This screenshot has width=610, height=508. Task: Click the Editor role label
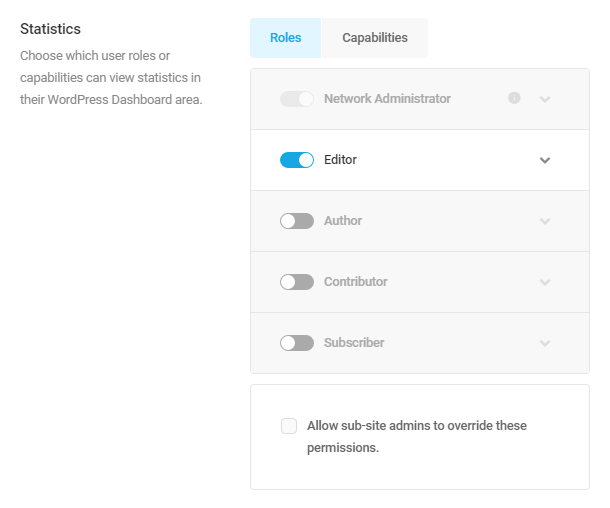click(340, 159)
